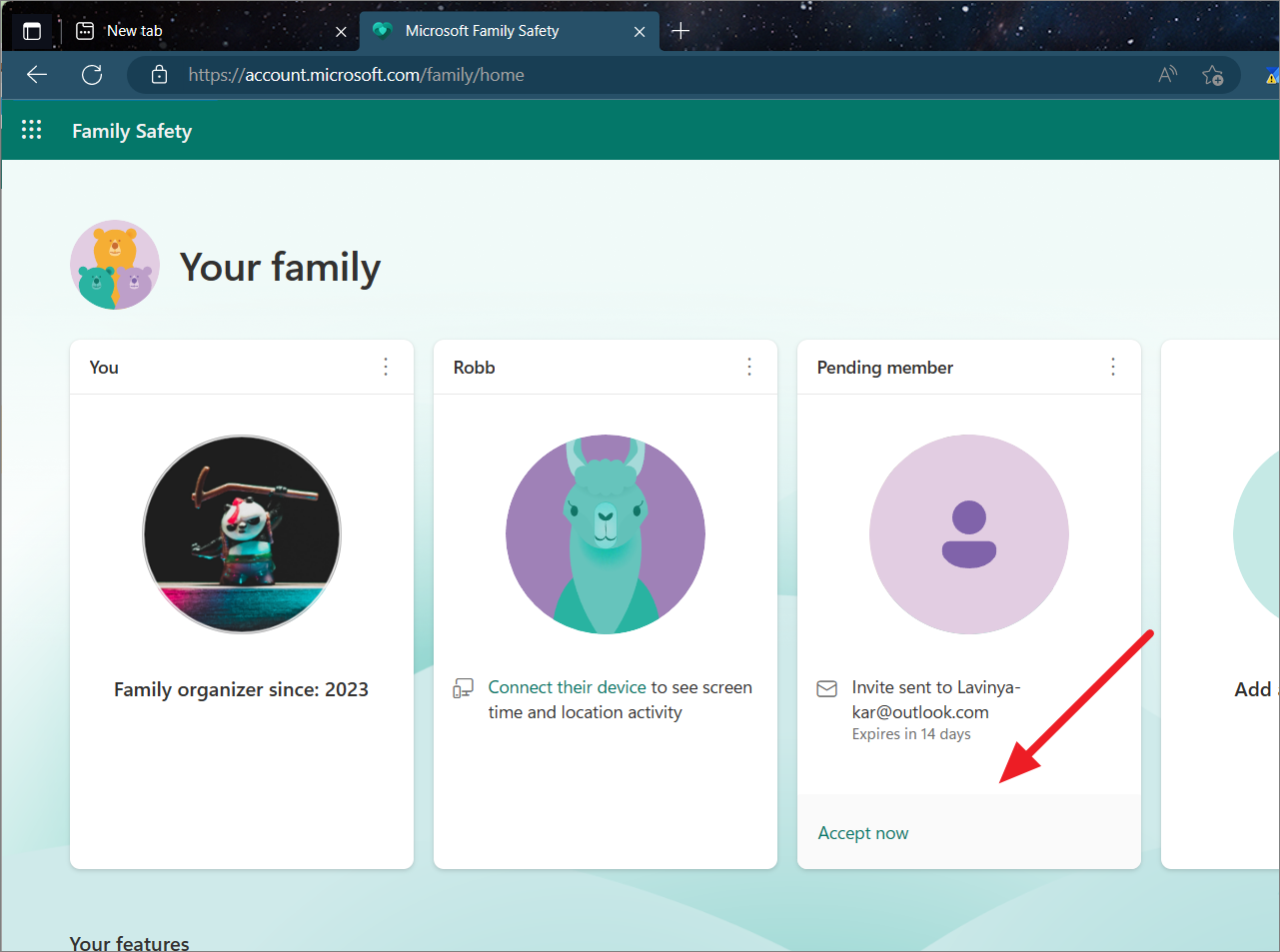Click the Family Safety header title

pyautogui.click(x=132, y=131)
